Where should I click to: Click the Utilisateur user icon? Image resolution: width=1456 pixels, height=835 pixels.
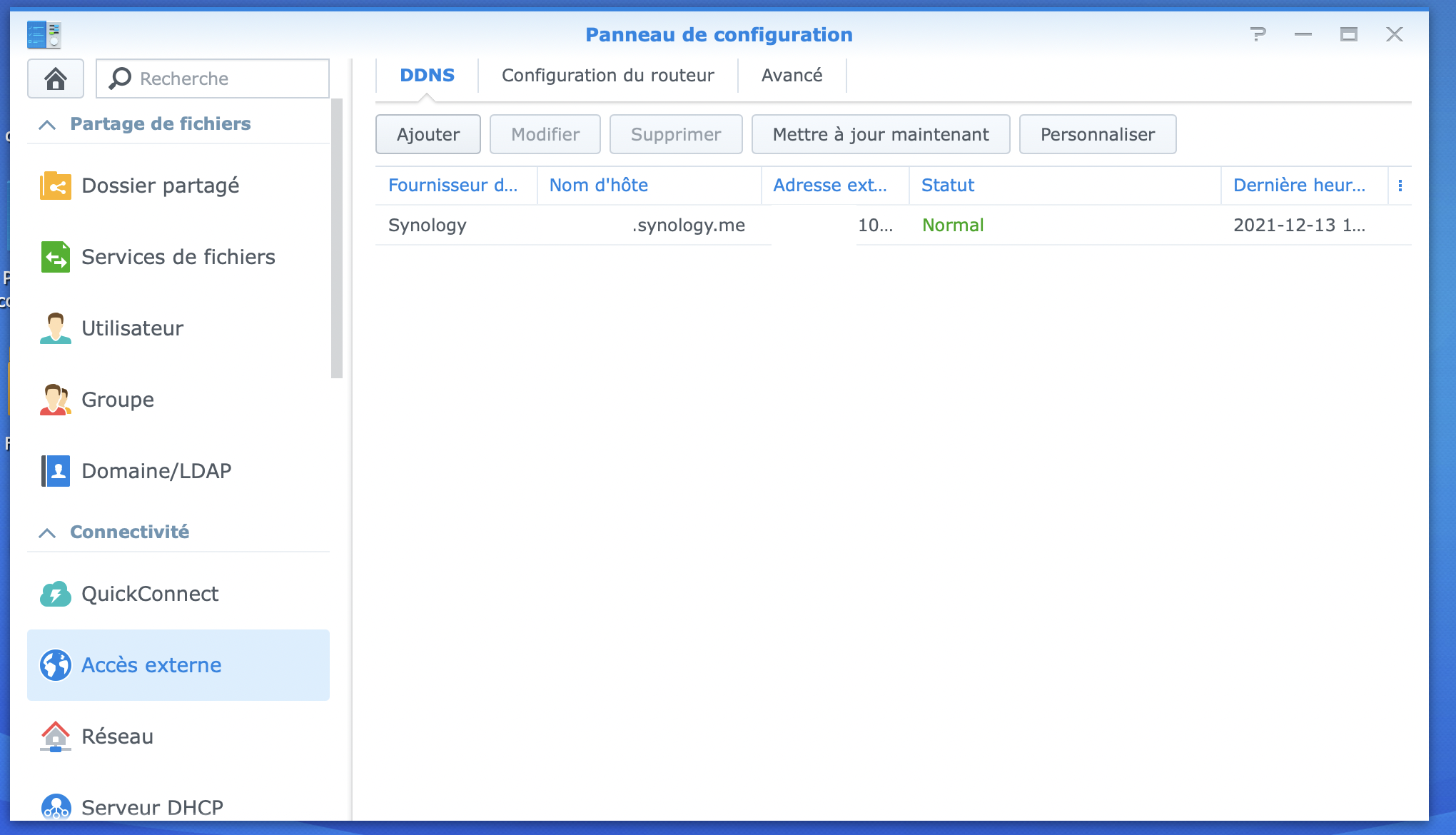(56, 328)
